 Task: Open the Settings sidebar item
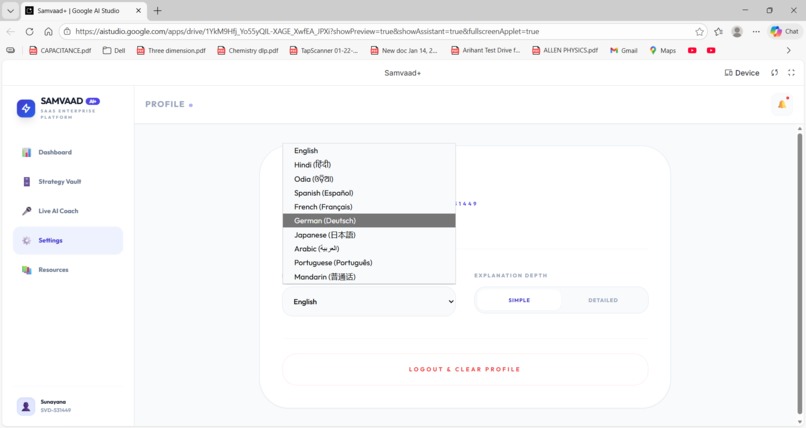point(68,240)
